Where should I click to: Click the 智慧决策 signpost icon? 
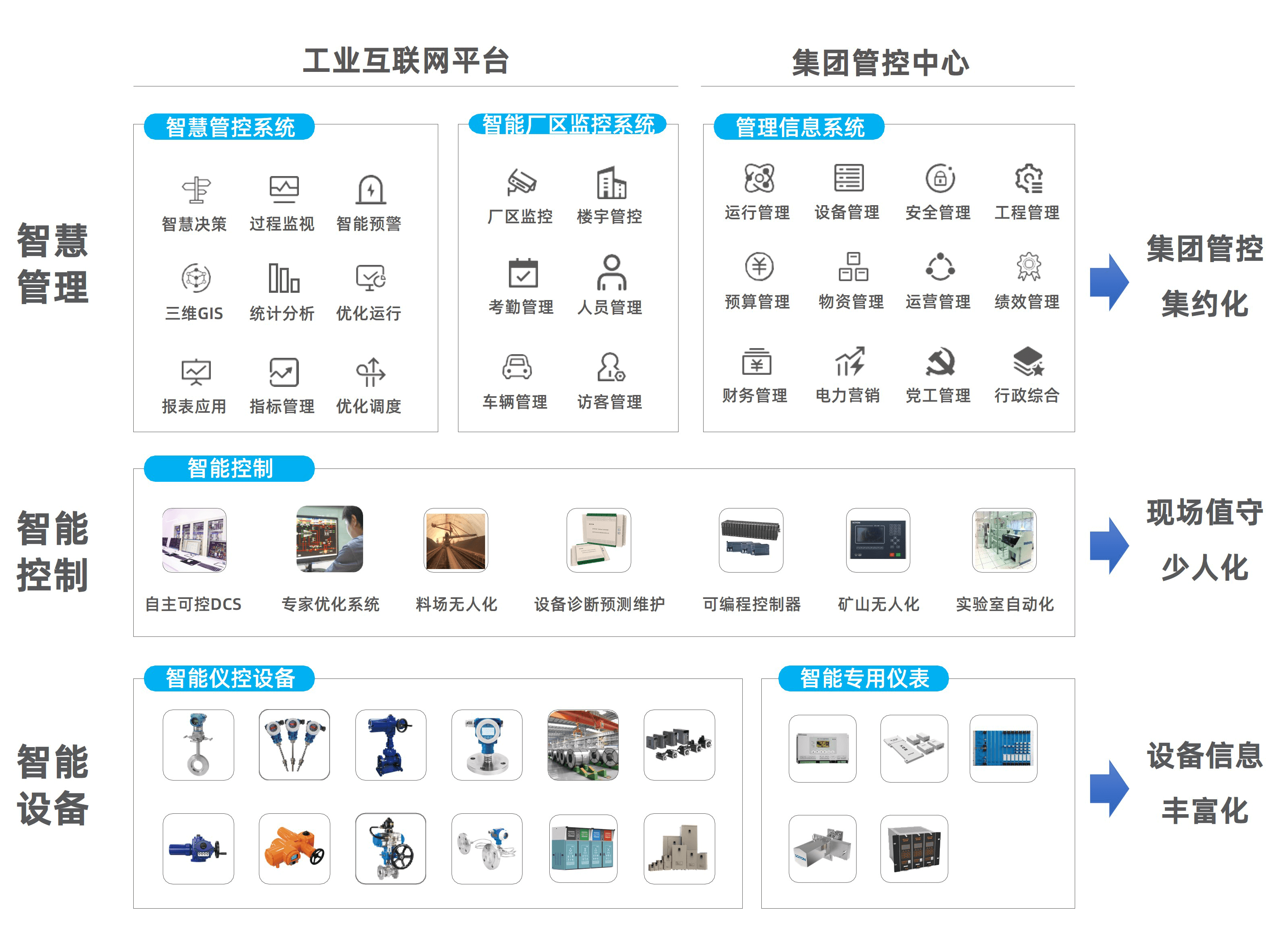(x=196, y=190)
